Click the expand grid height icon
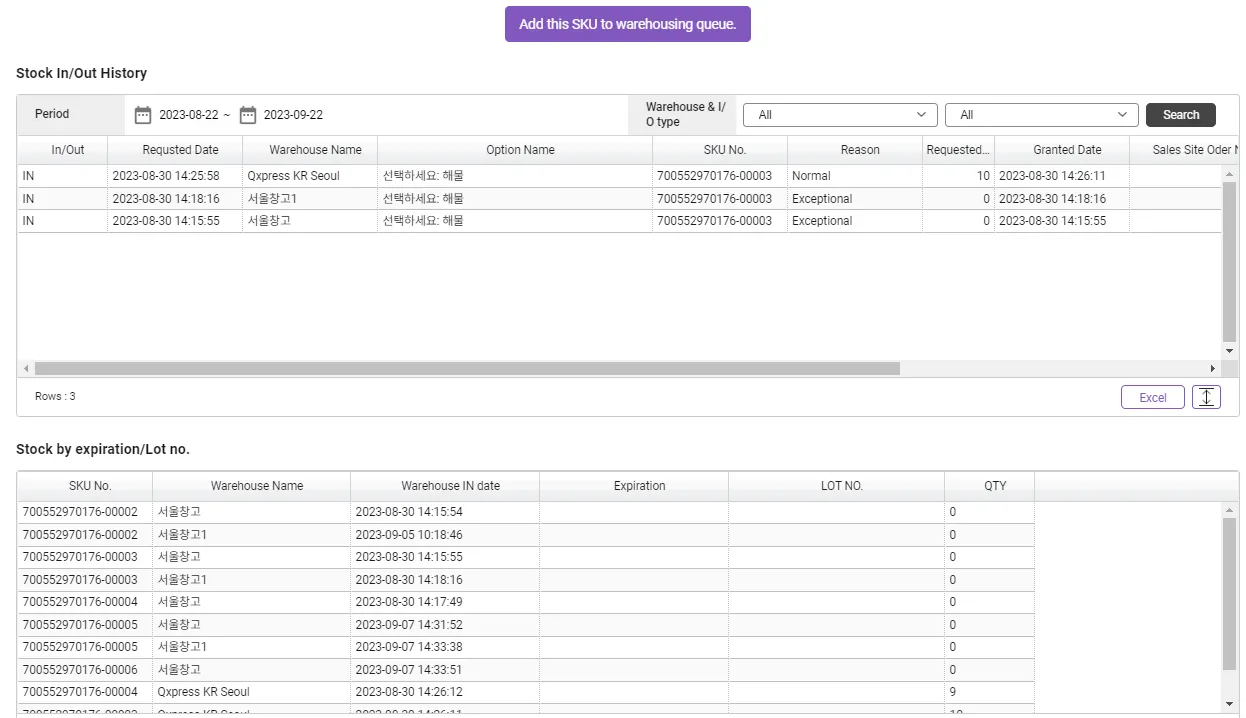Image resolution: width=1246 pixels, height=718 pixels. (1206, 397)
